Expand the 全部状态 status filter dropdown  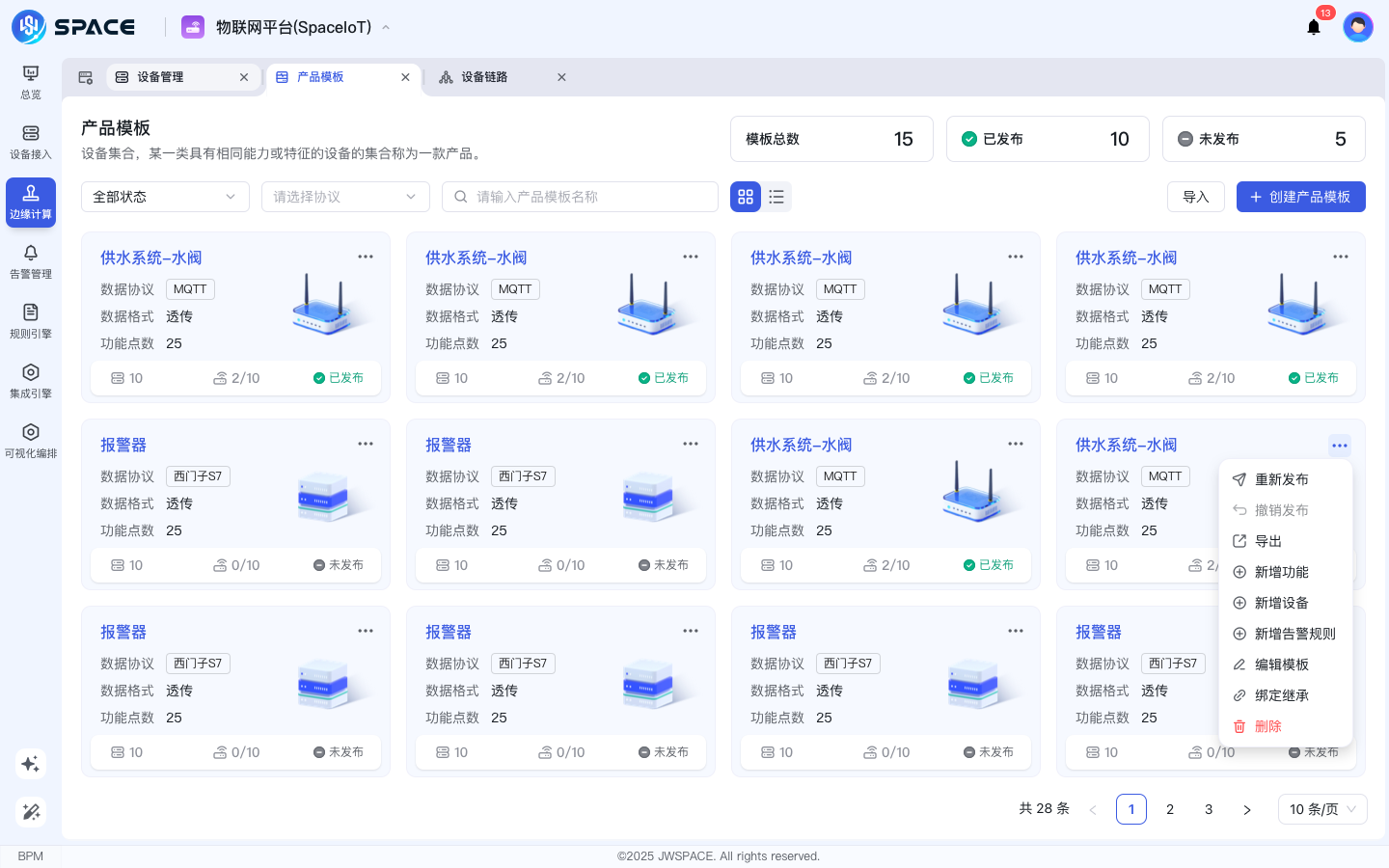coord(165,196)
